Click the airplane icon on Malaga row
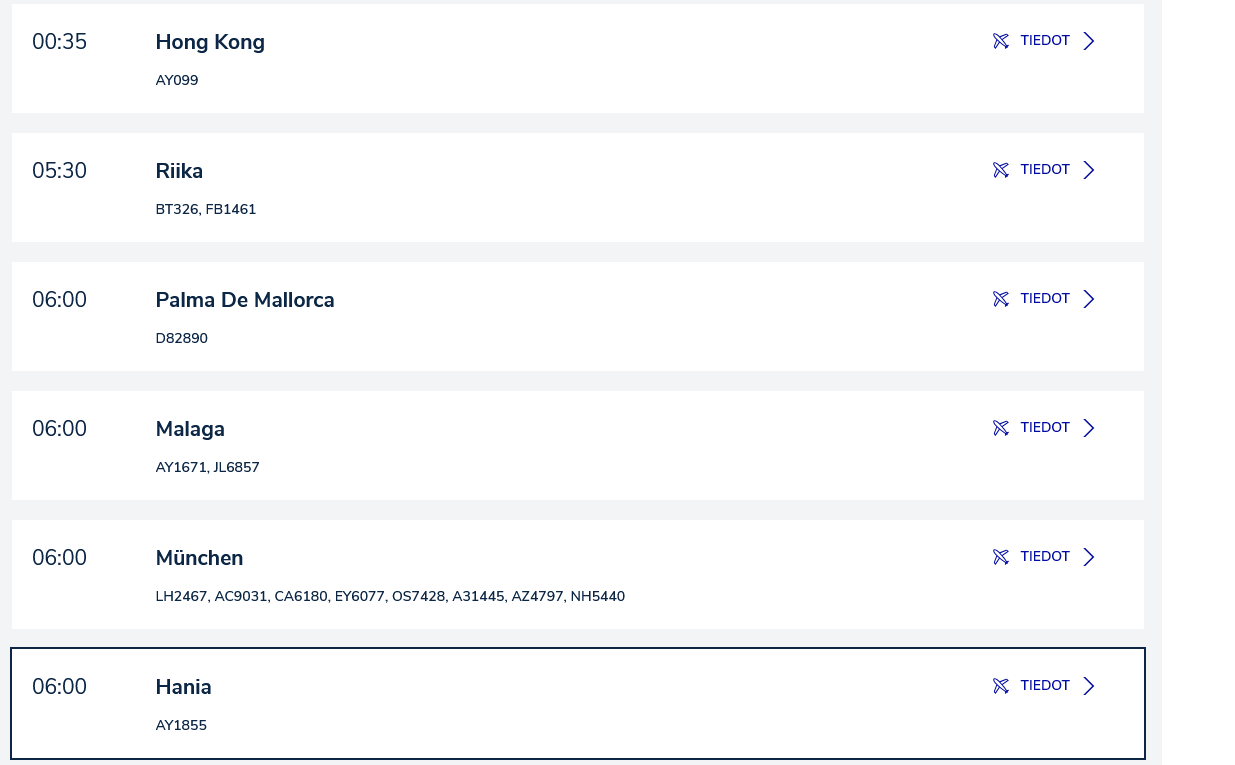Image resolution: width=1235 pixels, height=765 pixels. pos(1001,428)
